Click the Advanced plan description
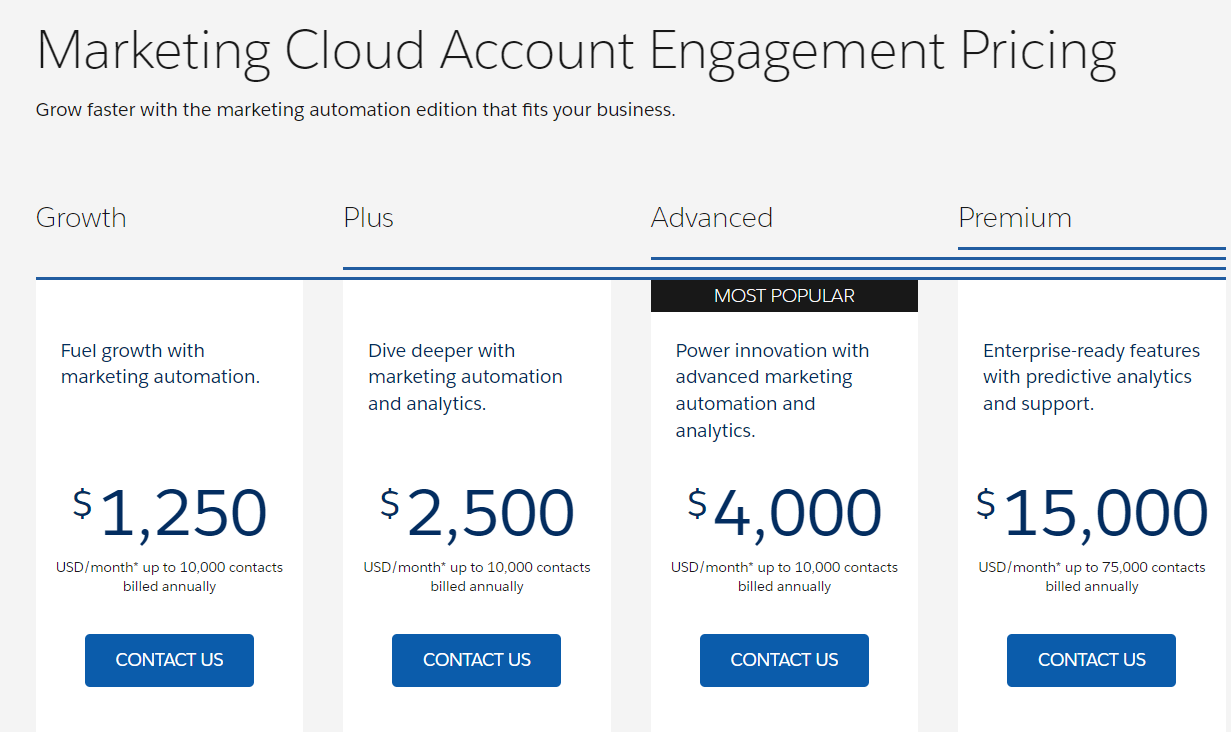This screenshot has height=732, width=1231. pyautogui.click(x=771, y=389)
